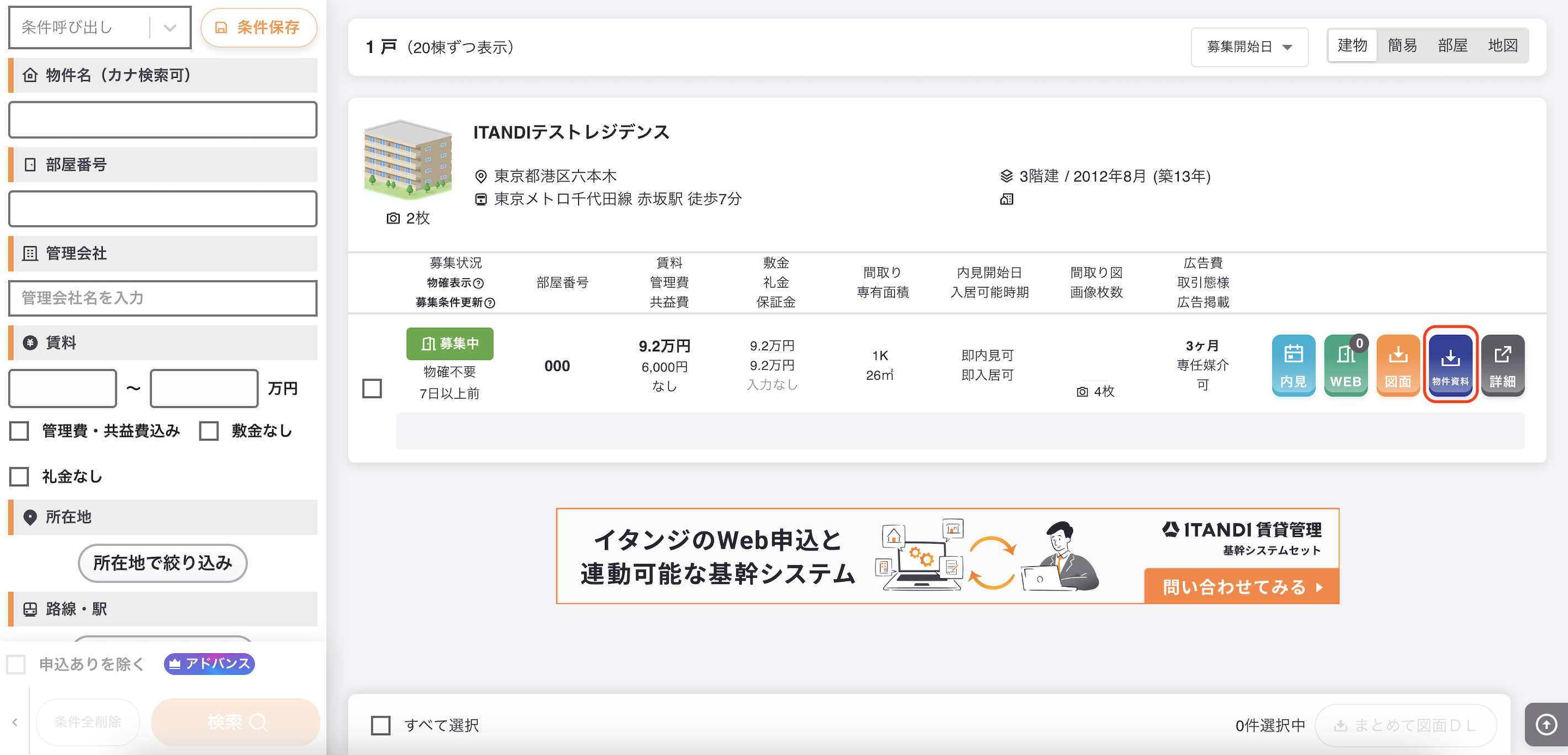
Task: Open the 条件呼び出し dropdown
Action: tap(100, 28)
